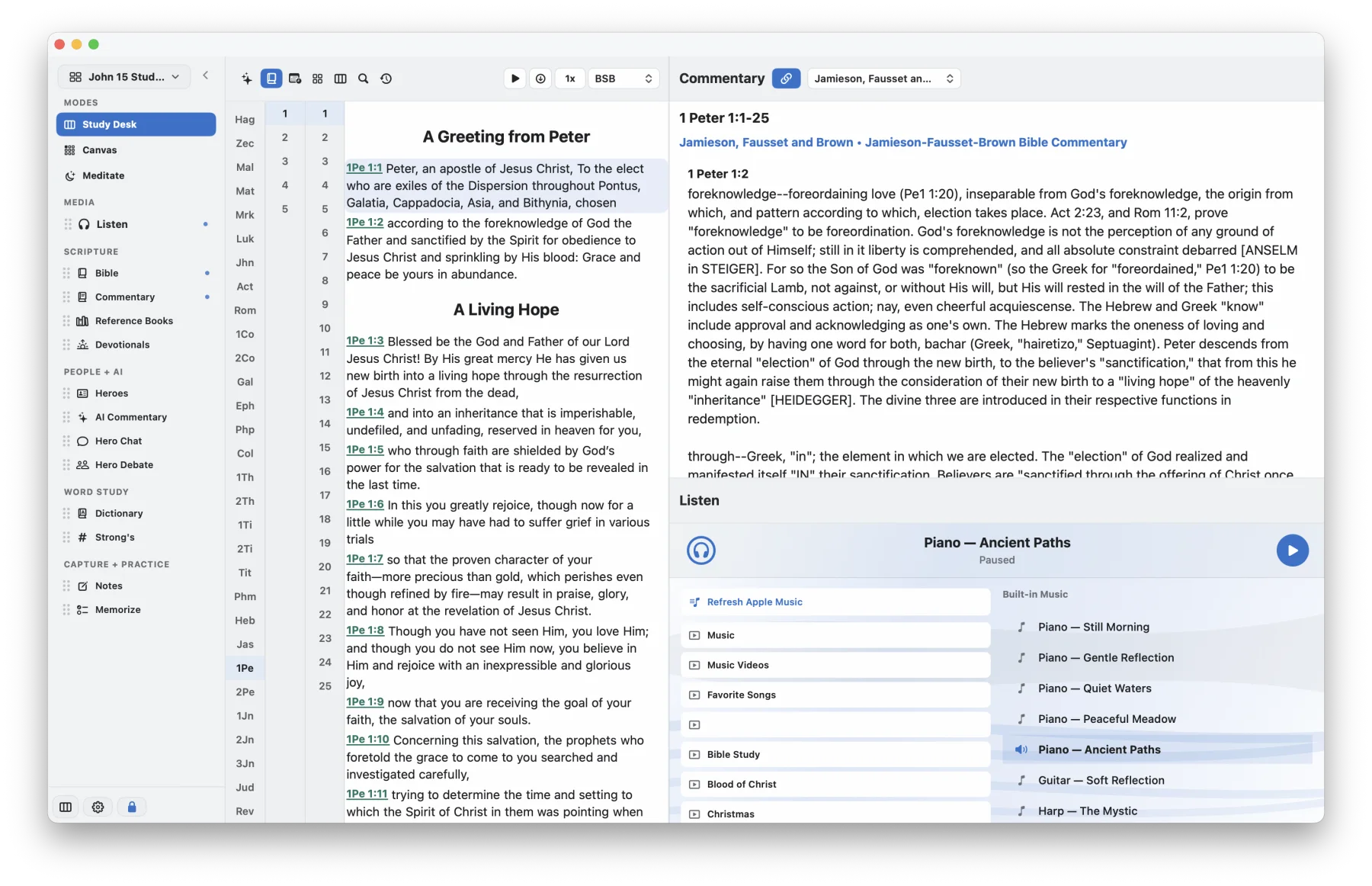The image size is (1372, 886).
Task: Click the 1Pe 1:1 verse link
Action: pyautogui.click(x=364, y=168)
